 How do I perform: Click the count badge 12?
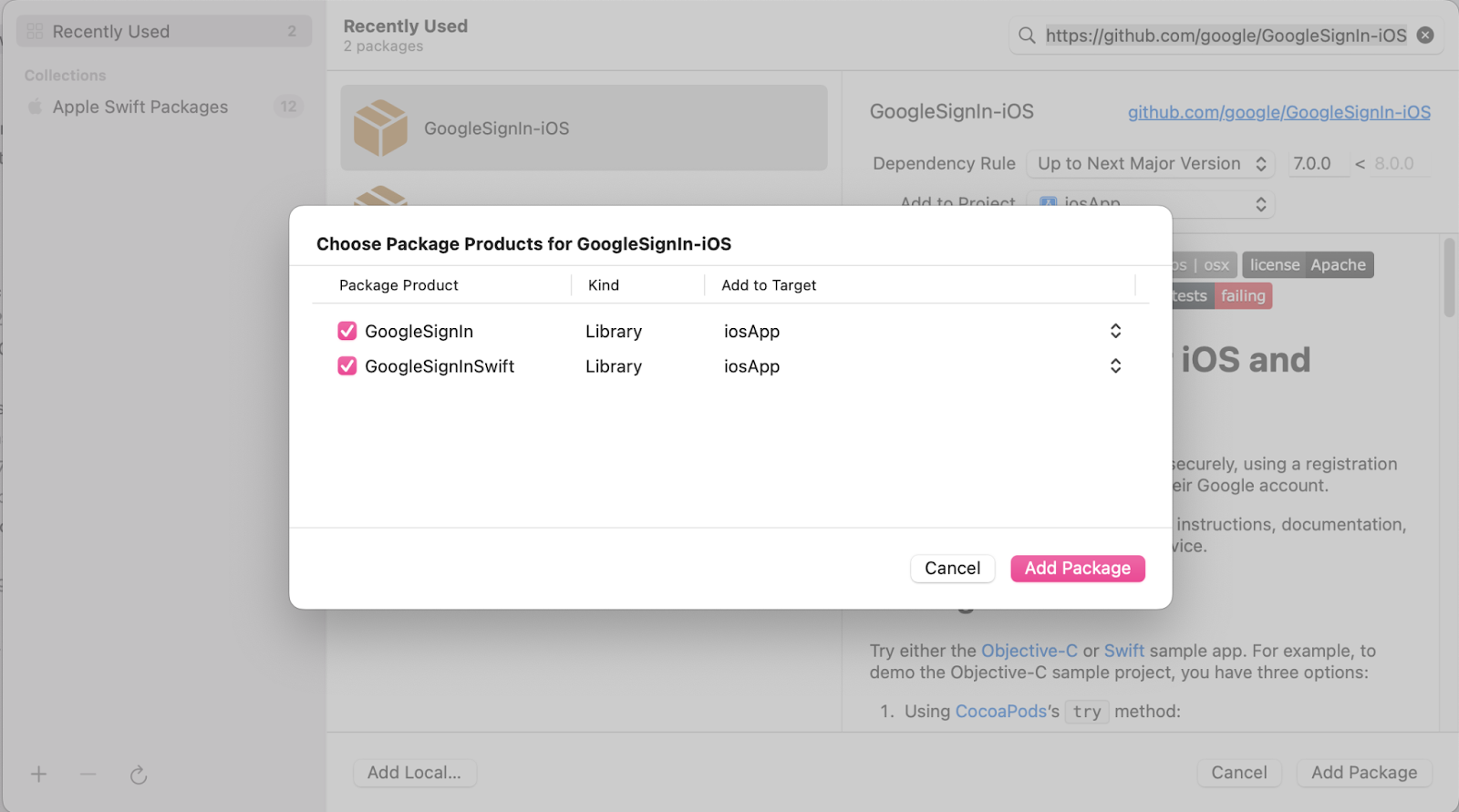pos(288,107)
